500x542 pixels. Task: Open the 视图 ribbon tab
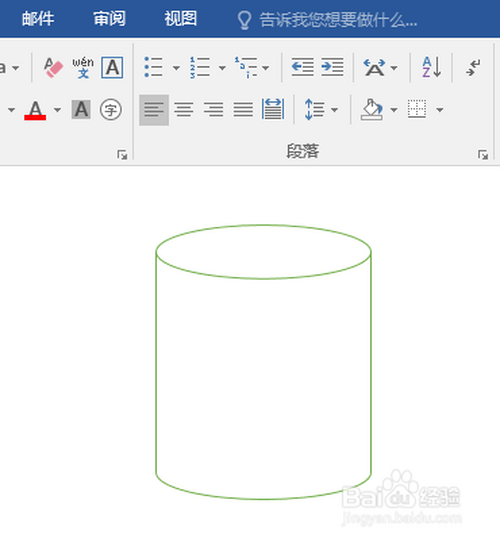pos(180,18)
